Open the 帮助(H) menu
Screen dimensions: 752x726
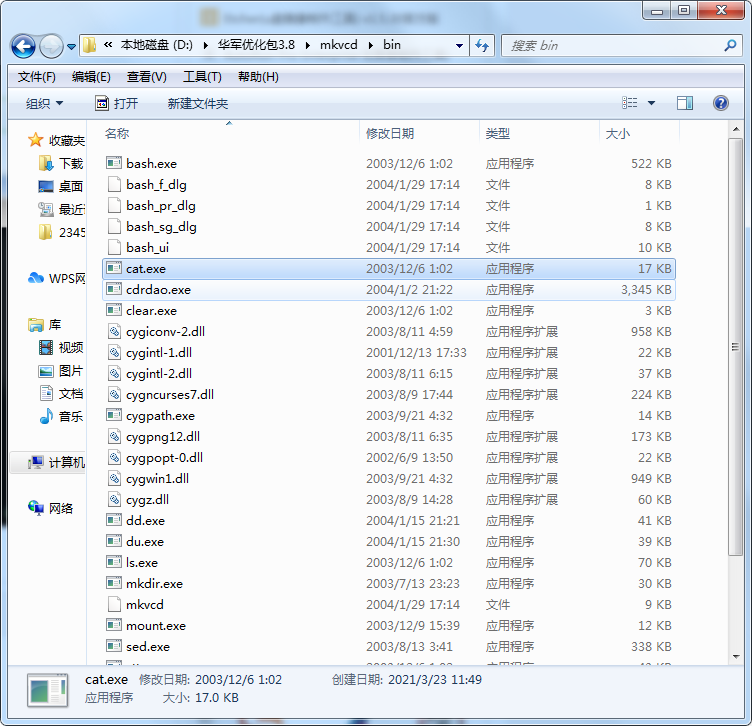[258, 77]
